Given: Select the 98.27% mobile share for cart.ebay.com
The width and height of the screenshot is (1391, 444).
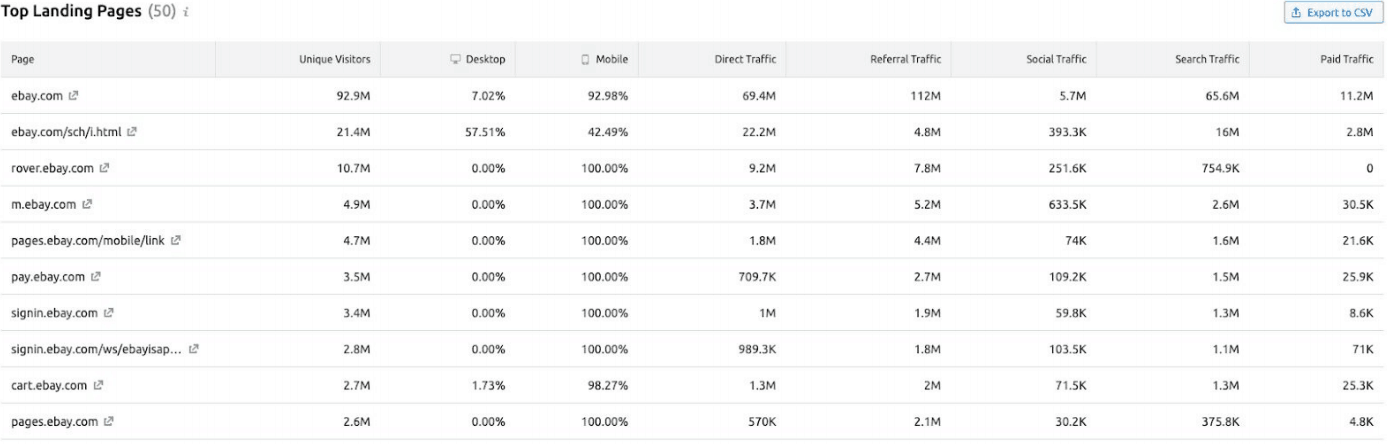Looking at the screenshot, I should click(x=608, y=385).
